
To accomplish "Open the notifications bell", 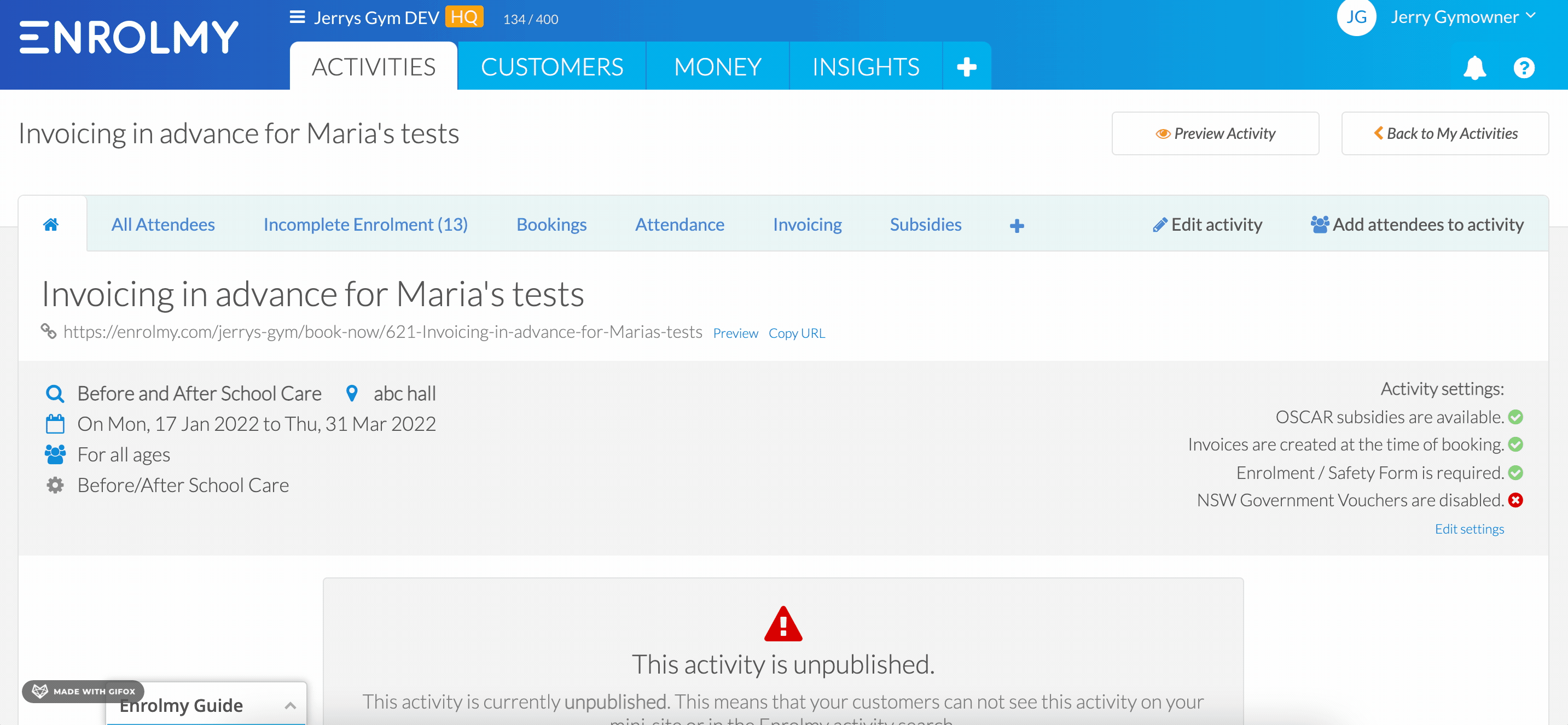I will [1474, 67].
